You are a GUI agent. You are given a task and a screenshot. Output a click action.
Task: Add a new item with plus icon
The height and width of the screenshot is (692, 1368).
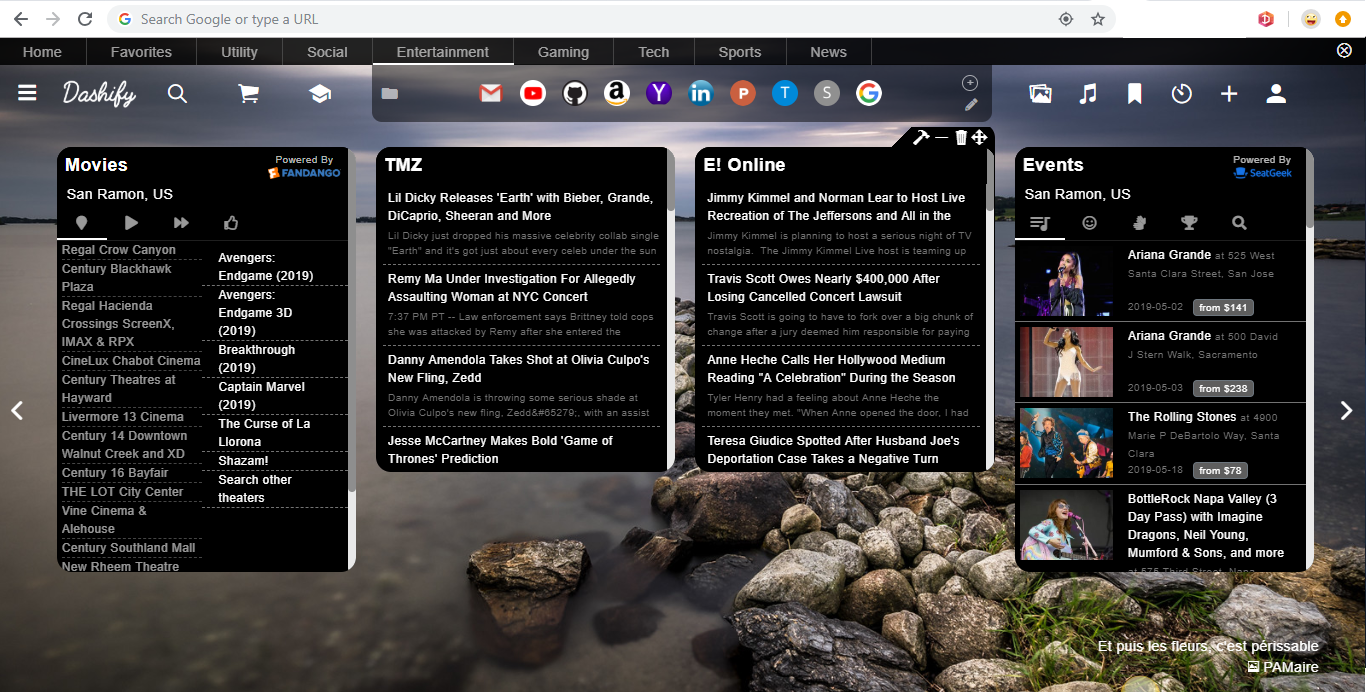pyautogui.click(x=1228, y=93)
